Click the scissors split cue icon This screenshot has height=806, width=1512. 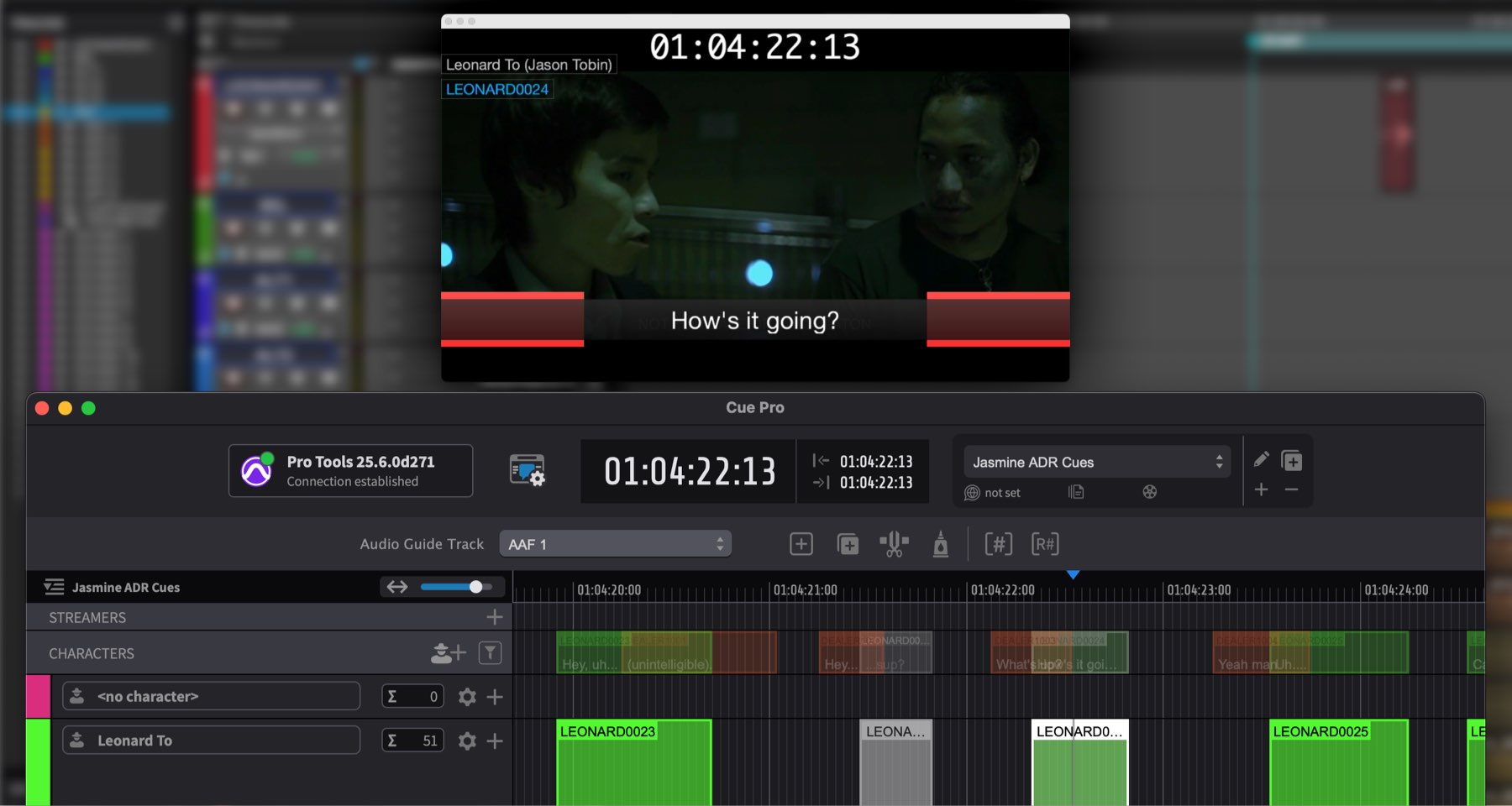click(894, 544)
